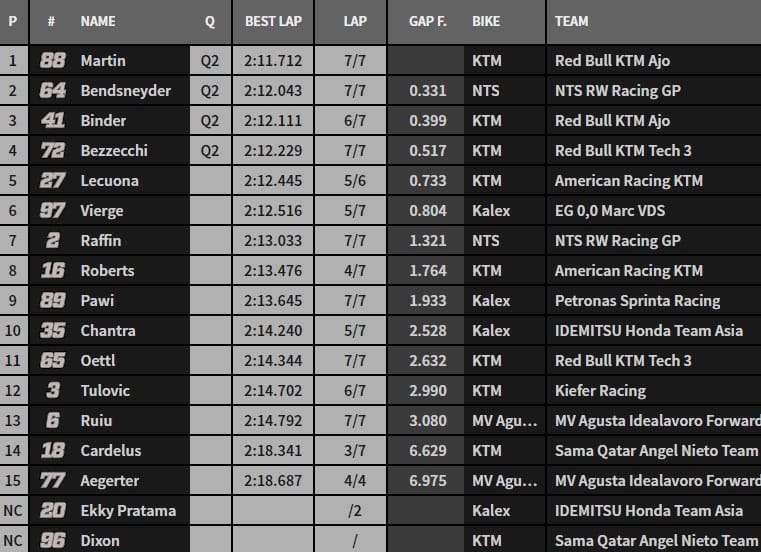Image resolution: width=761 pixels, height=552 pixels.
Task: Open the Petronas Sprinta Racing team entry
Action: pos(637,301)
